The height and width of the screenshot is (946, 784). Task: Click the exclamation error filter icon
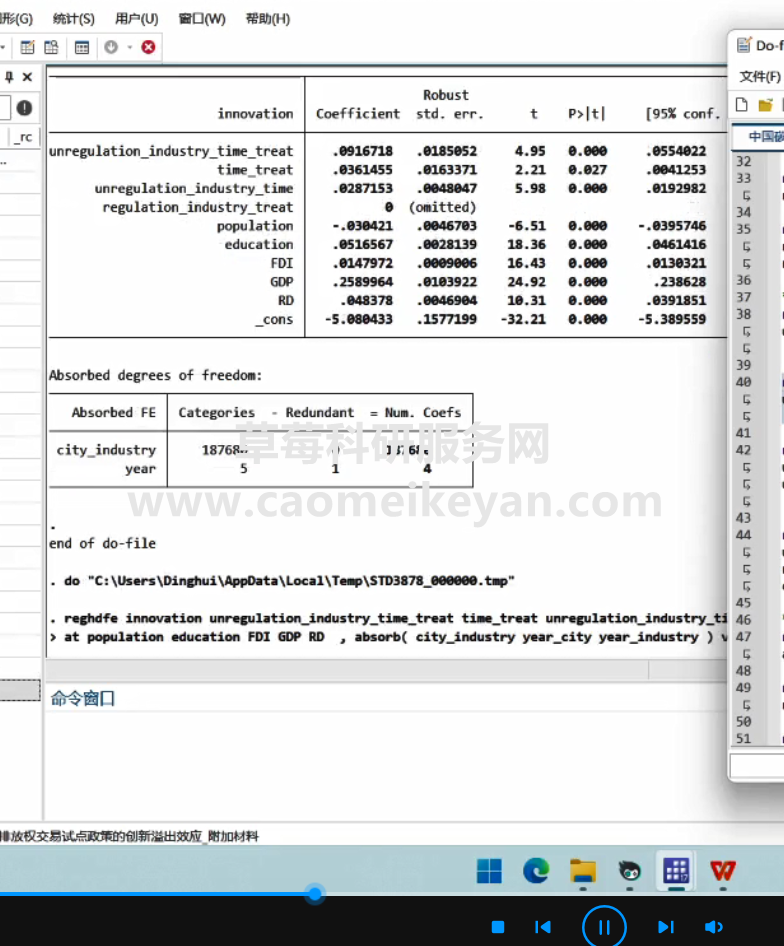pyautogui.click(x=24, y=108)
